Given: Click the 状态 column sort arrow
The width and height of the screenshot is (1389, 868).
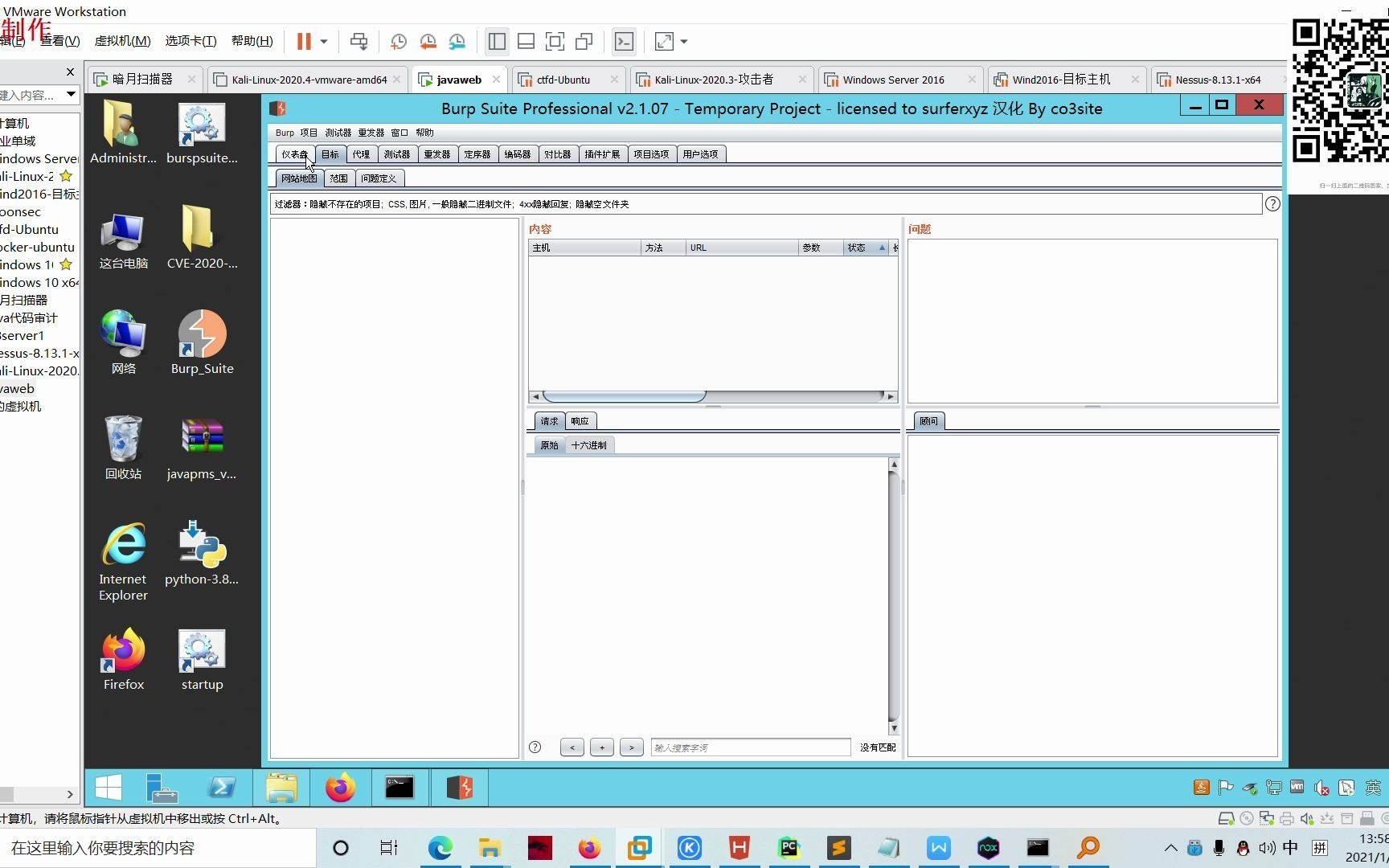Looking at the screenshot, I should 882,248.
